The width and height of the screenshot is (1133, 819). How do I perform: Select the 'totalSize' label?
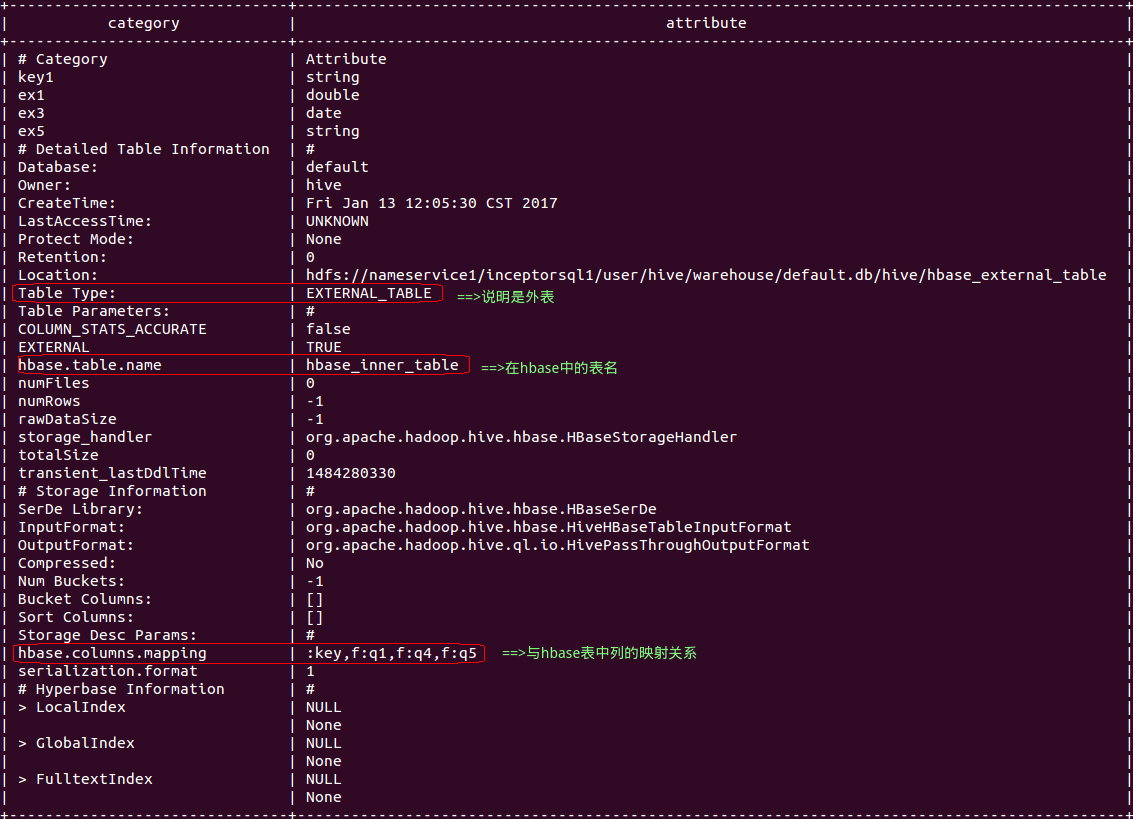coord(58,455)
